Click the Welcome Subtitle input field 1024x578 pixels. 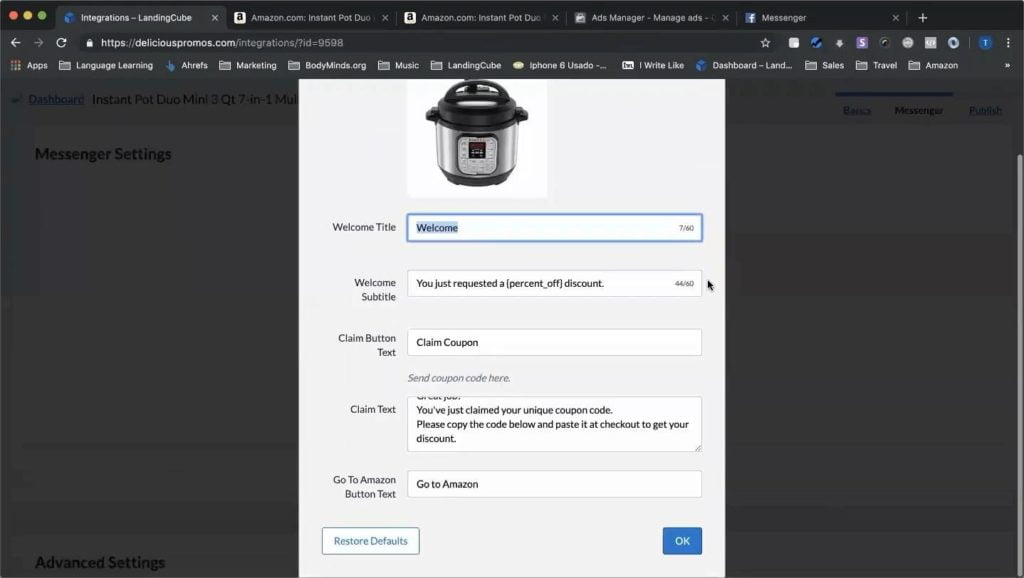(554, 283)
